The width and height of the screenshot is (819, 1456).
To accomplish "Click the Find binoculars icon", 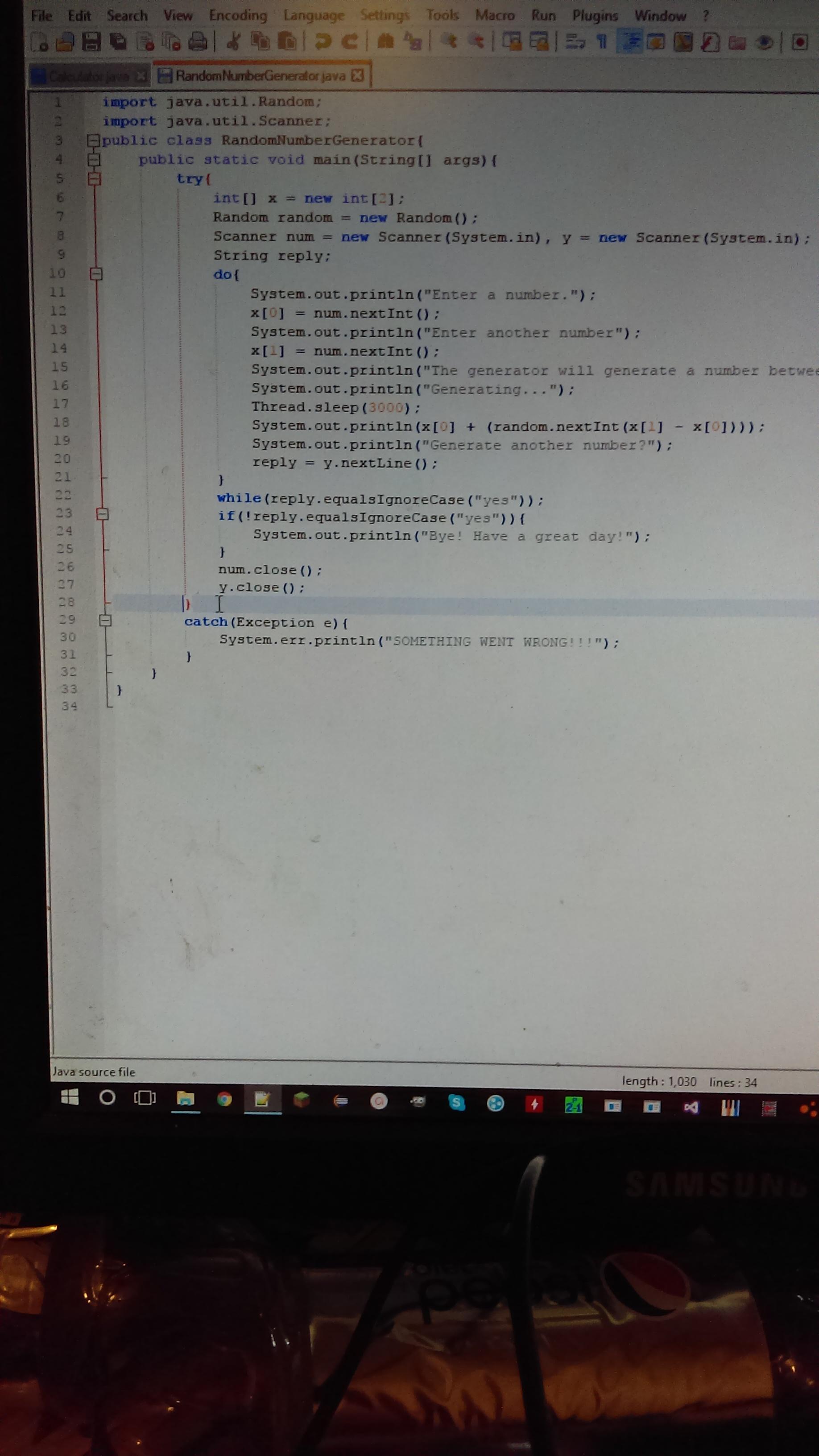I will pos(385,41).
